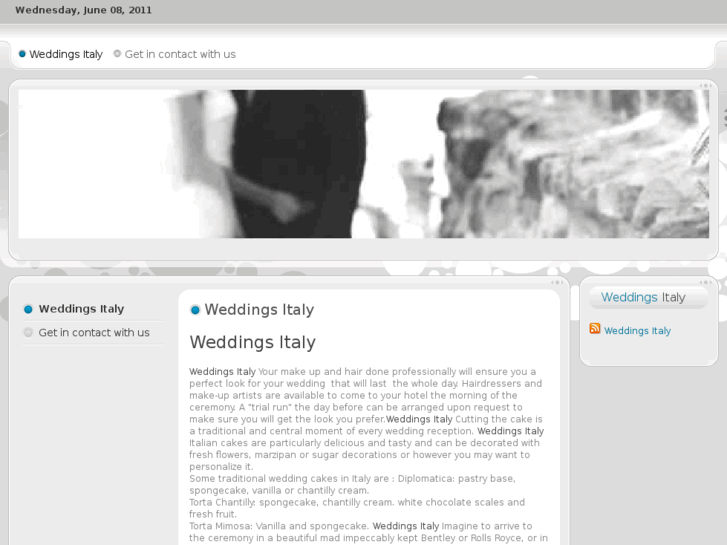Viewport: 727px width, 545px height.
Task: Click the Weddings Italy right module header
Action: click(x=643, y=297)
